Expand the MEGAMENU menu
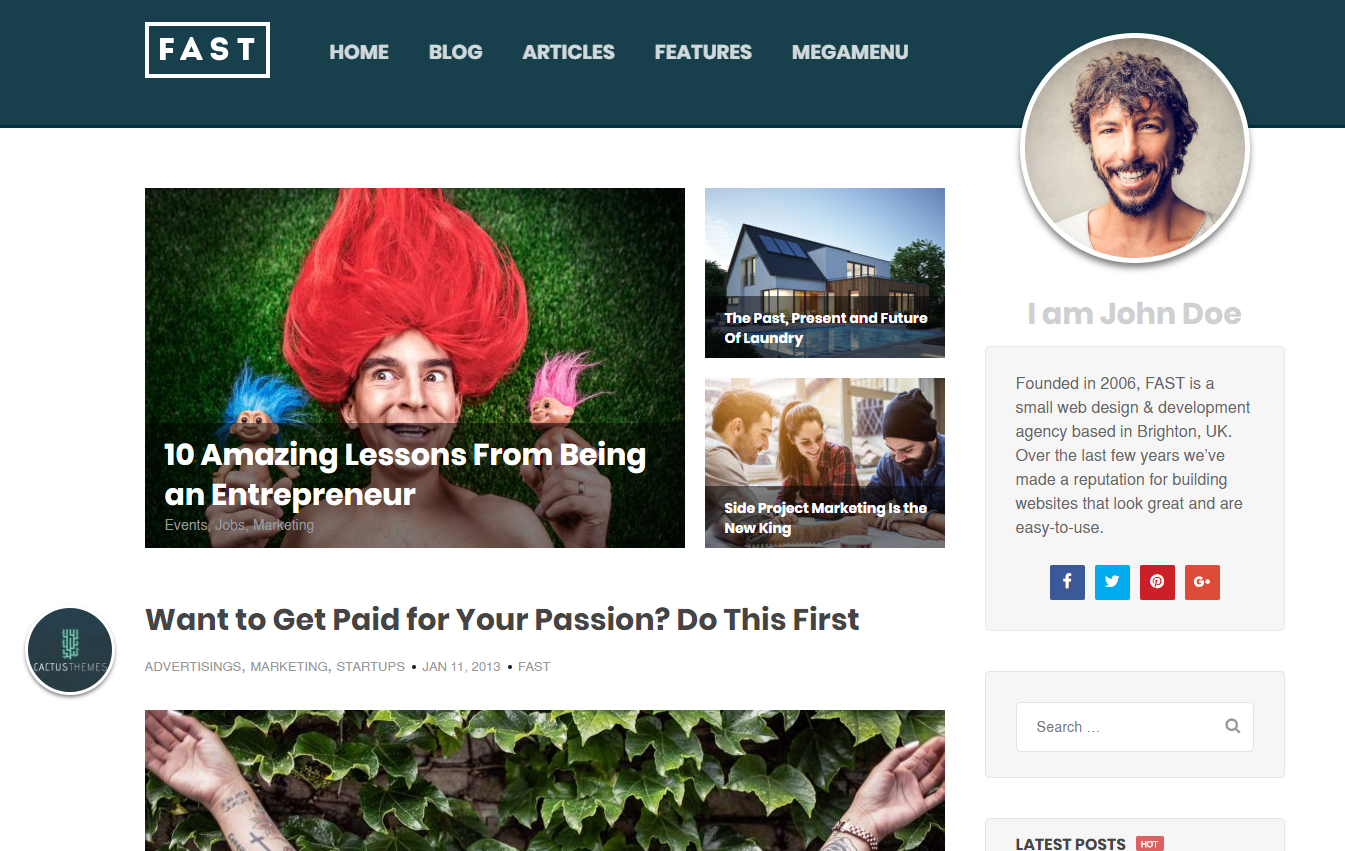The image size is (1345, 851). click(850, 52)
